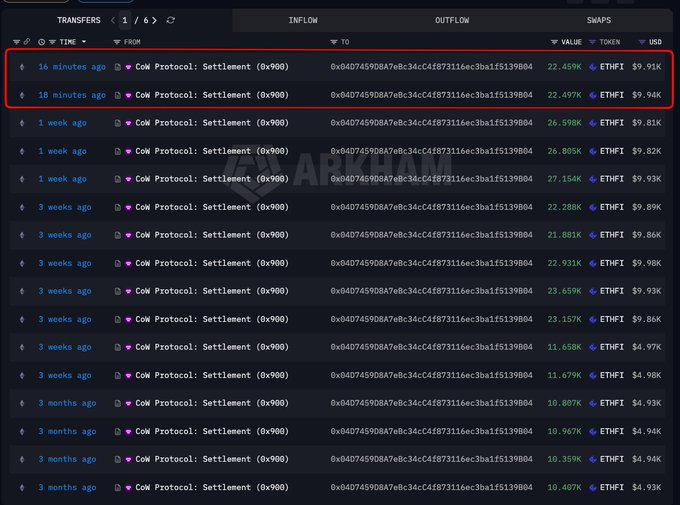680x505 pixels.
Task: Open CoW Protocol: Settlement in the 26.598K row
Action: [x=212, y=123]
